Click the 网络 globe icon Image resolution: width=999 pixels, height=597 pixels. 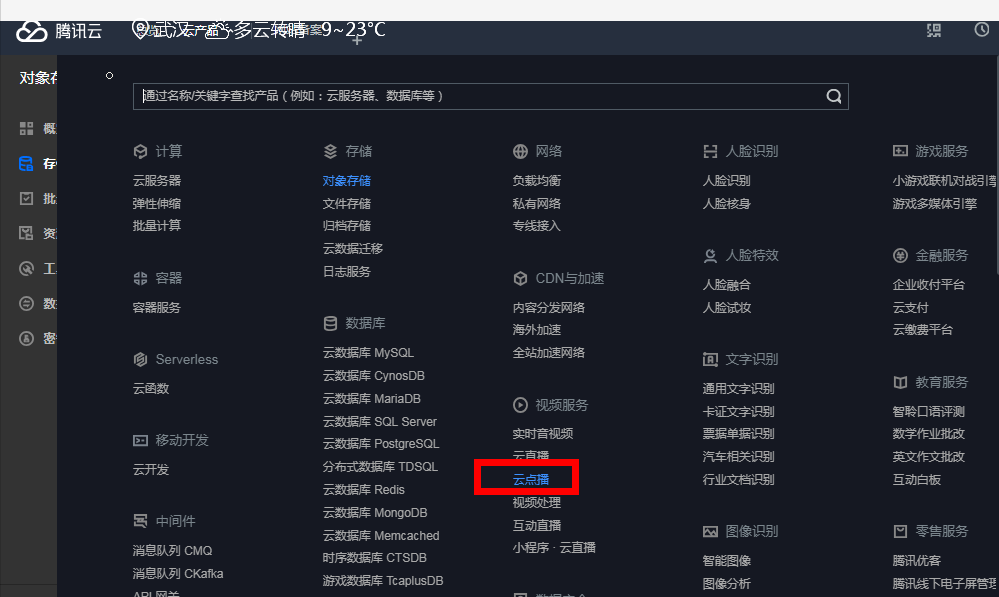pos(520,151)
